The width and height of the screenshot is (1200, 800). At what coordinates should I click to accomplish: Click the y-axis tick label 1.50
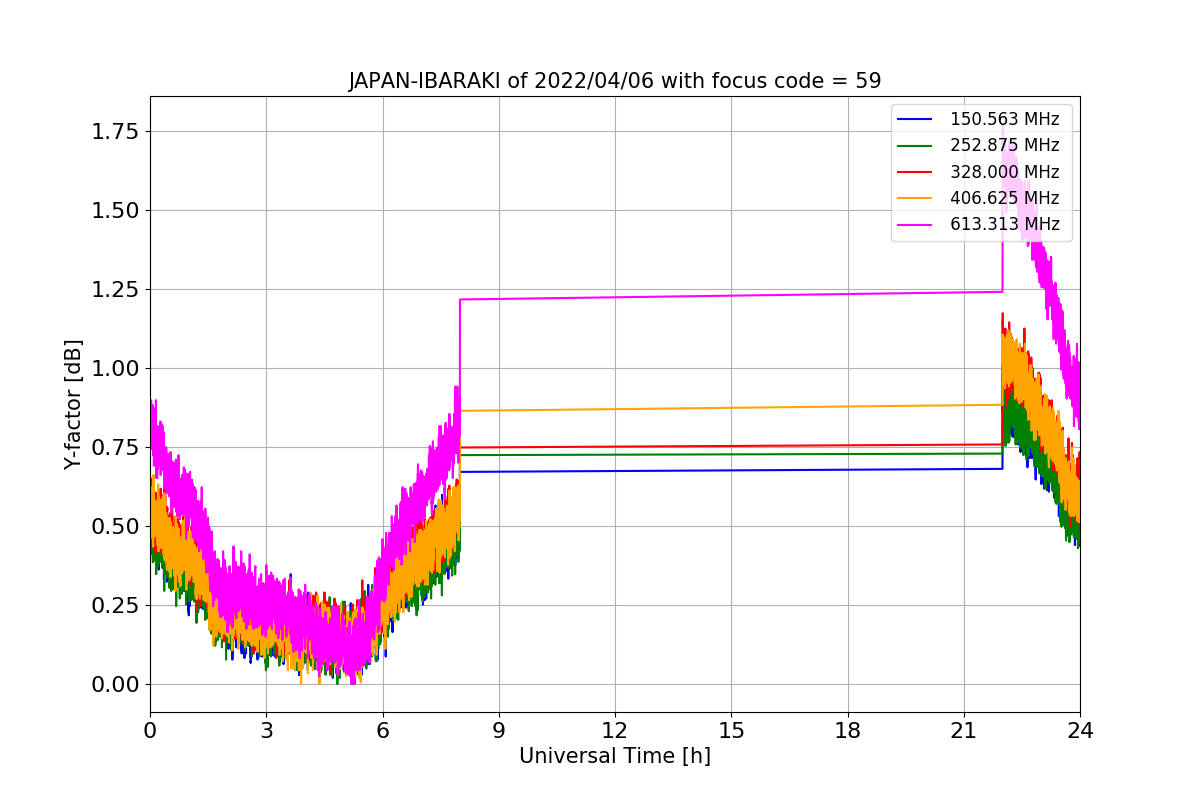click(x=115, y=210)
